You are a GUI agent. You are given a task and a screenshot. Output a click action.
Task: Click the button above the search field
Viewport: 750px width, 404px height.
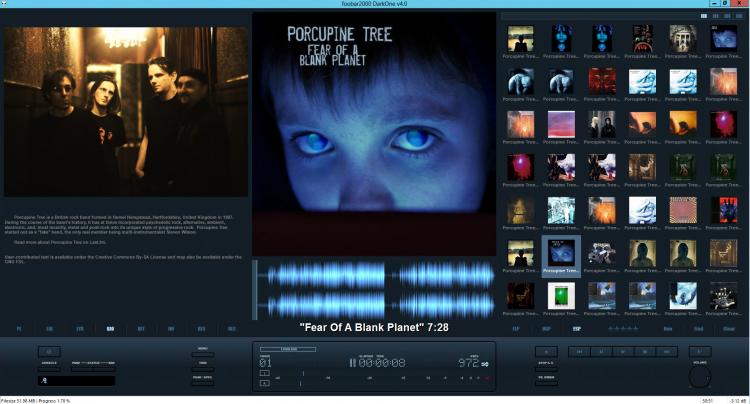(x=49, y=352)
